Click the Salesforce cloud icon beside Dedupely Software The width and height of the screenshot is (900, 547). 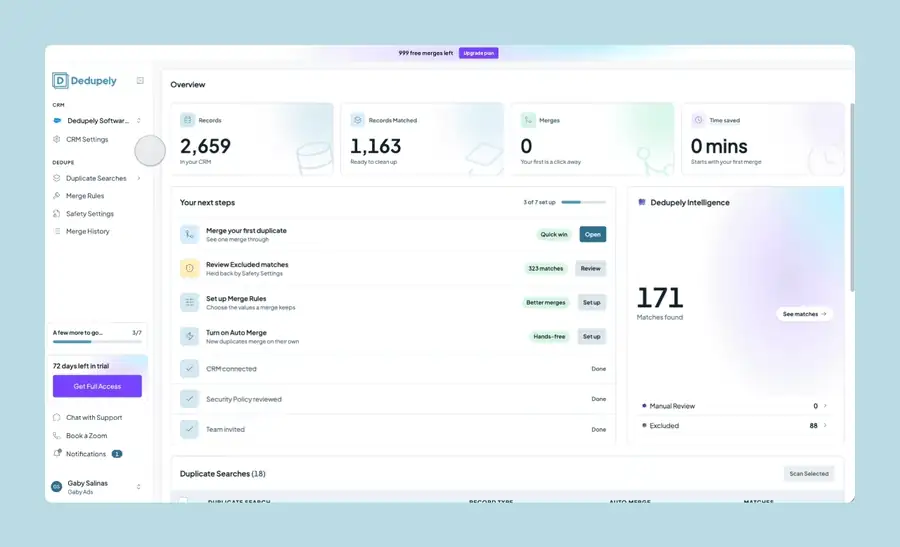(57, 121)
